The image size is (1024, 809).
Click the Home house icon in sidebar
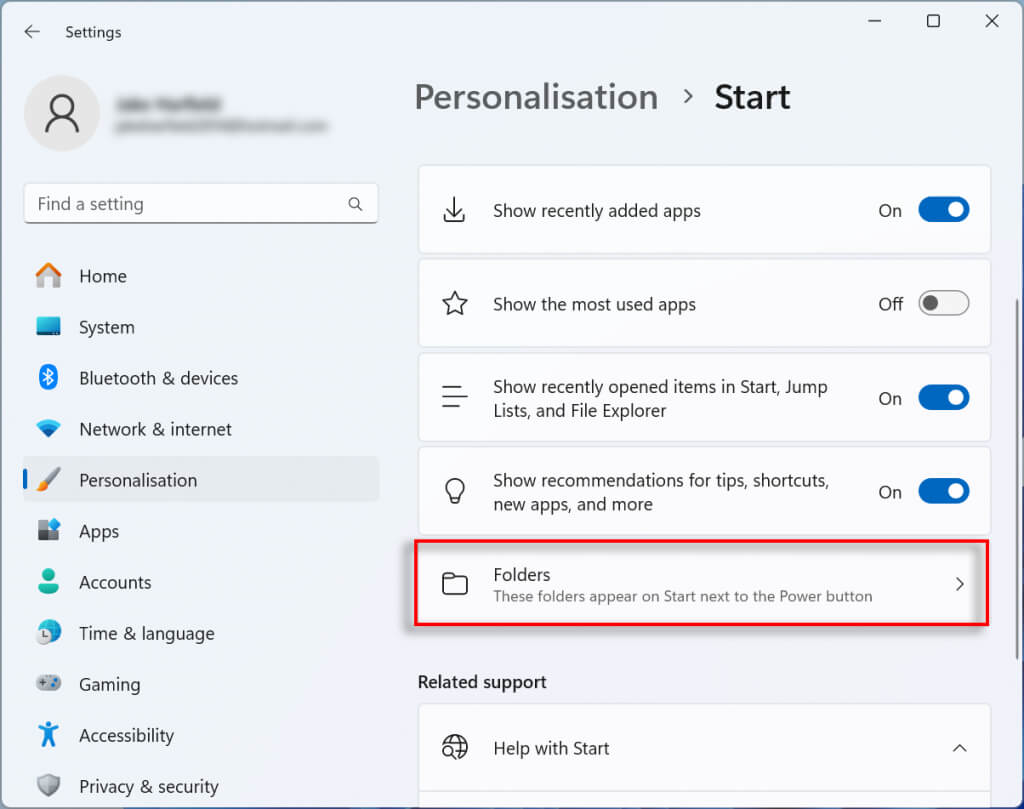click(x=48, y=276)
